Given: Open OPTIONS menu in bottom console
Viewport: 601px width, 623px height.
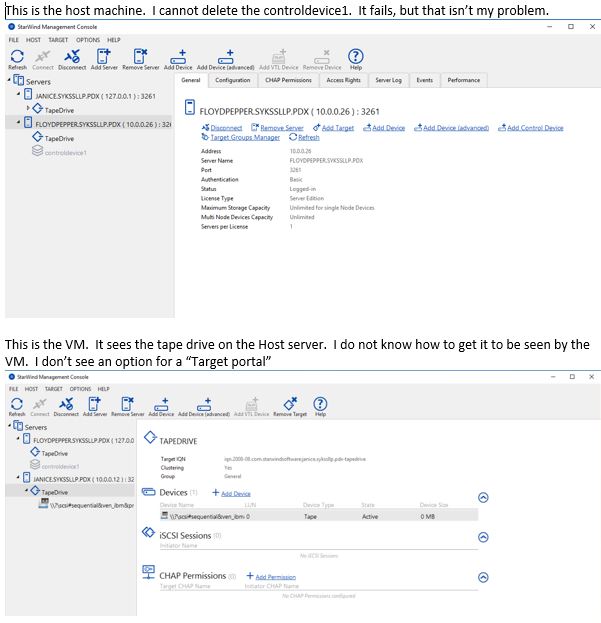Looking at the screenshot, I should click(80, 389).
